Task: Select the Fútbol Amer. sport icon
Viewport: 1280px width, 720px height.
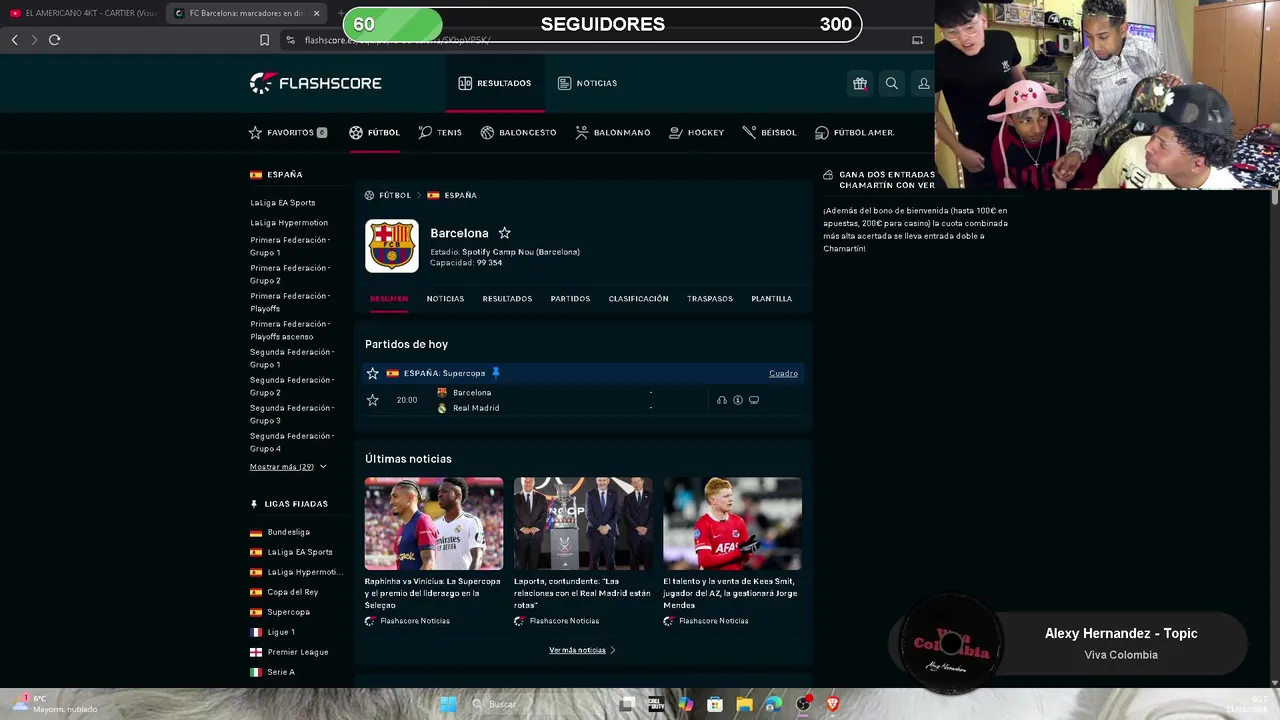Action: click(x=822, y=132)
